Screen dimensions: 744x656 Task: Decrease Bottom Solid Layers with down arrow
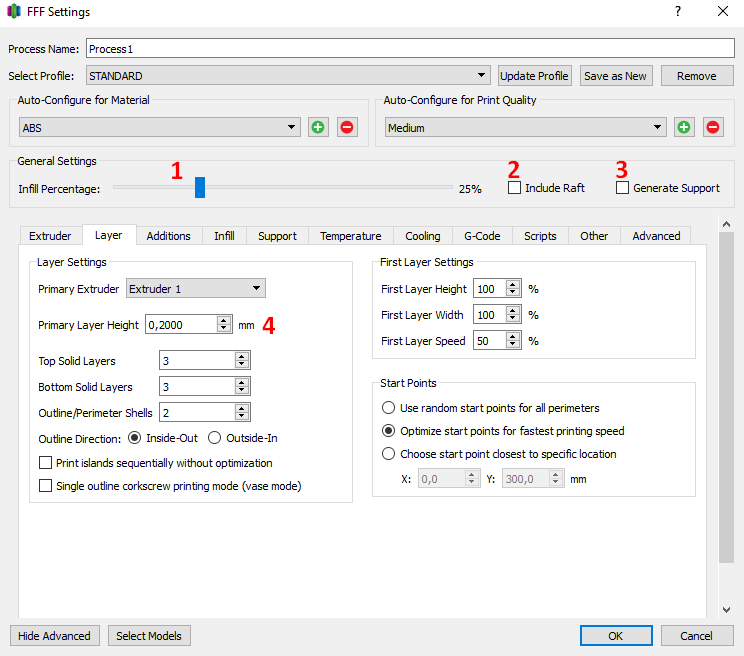tap(242, 390)
